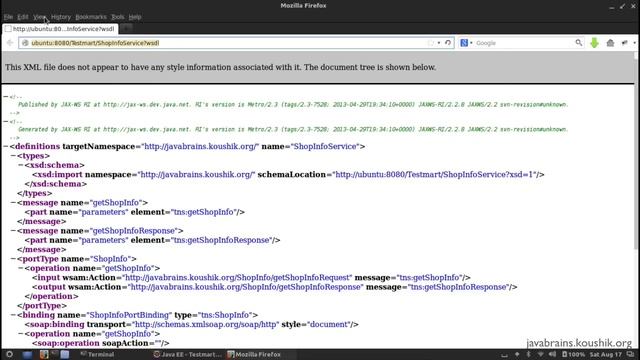Launch the Firefox quick-launch icon in taskbar
The width and height of the screenshot is (640, 360).
pos(44,354)
